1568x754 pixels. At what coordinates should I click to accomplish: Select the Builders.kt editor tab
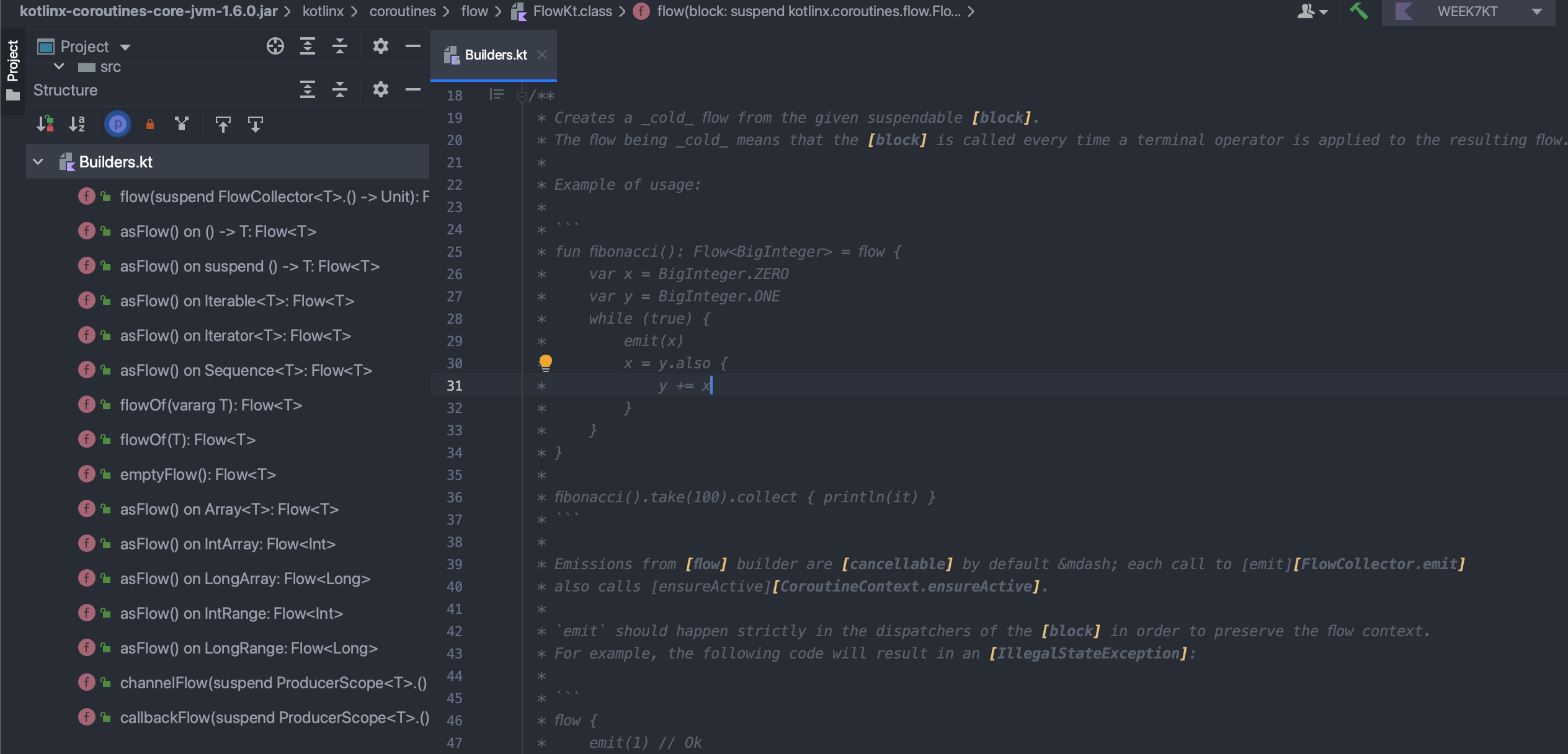(495, 55)
